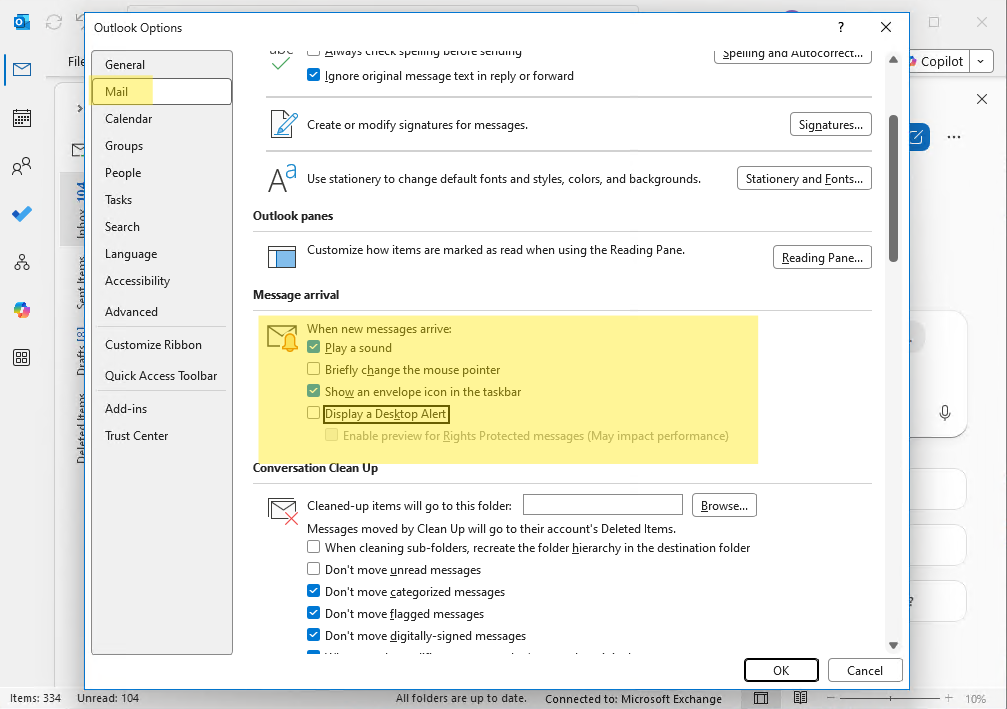Click the Help question mark in the dialog title bar

coord(840,28)
